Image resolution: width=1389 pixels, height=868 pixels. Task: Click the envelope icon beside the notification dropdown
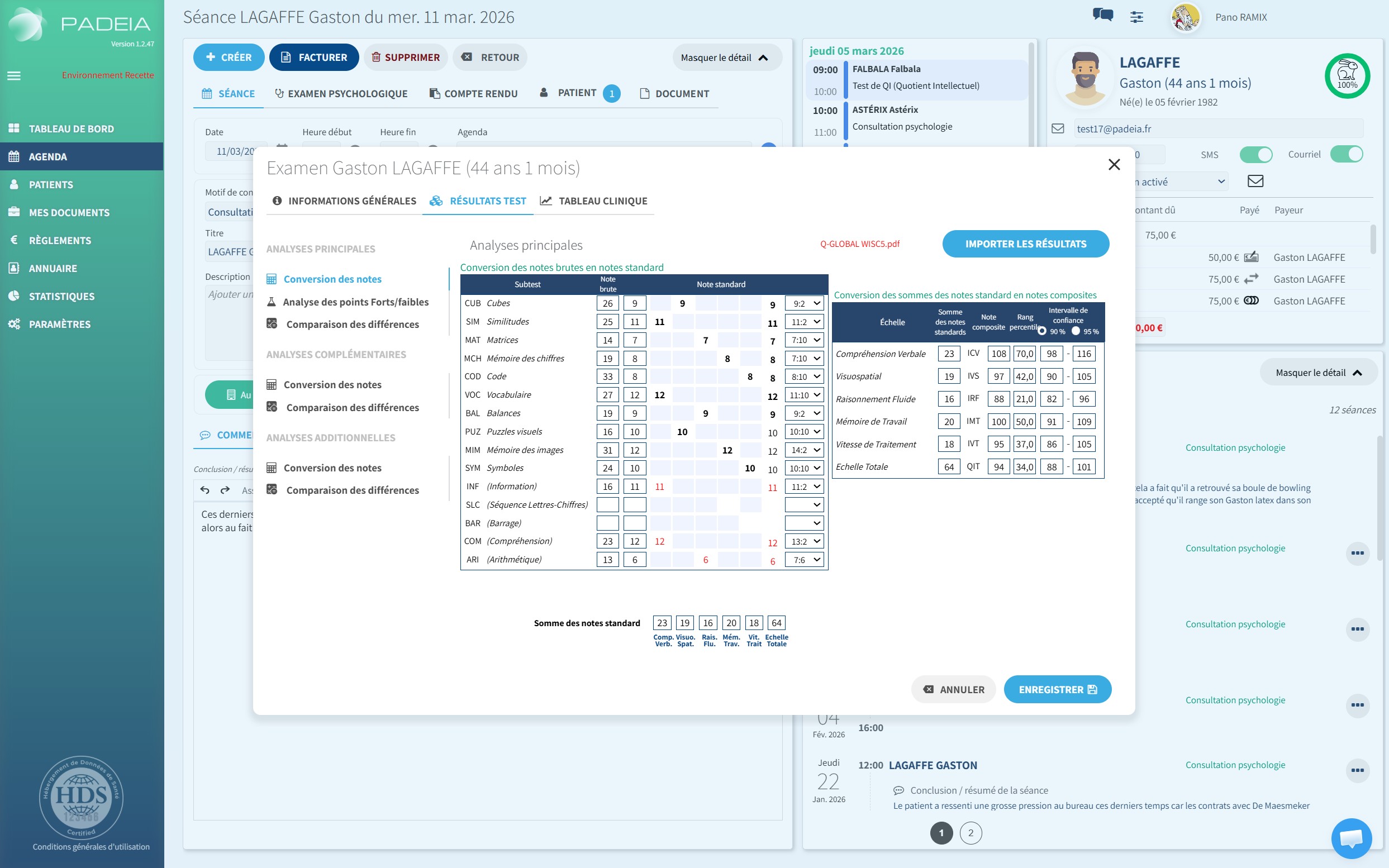pyautogui.click(x=1255, y=182)
